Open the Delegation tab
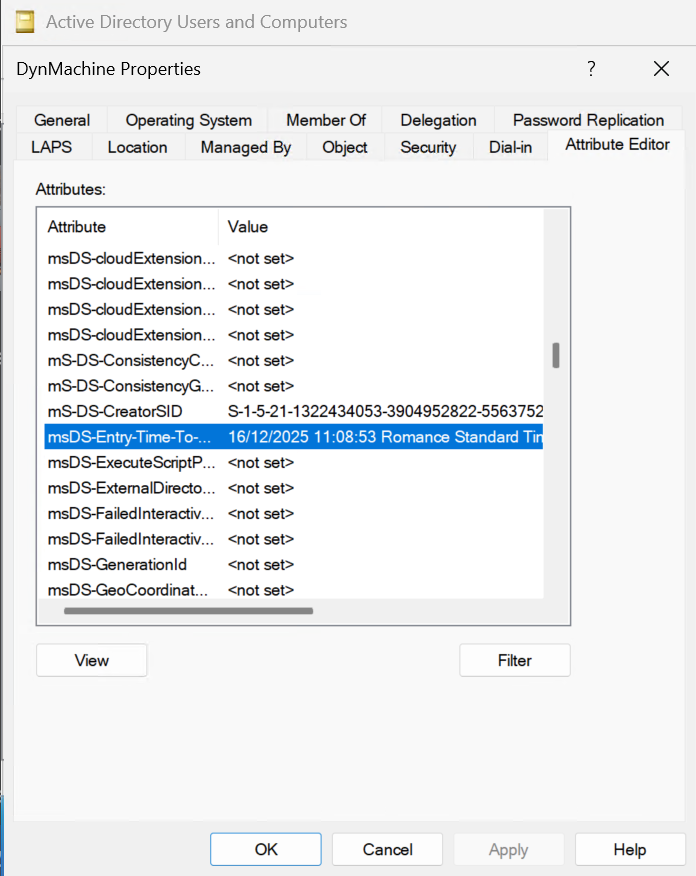Image resolution: width=696 pixels, height=876 pixels. 437,119
